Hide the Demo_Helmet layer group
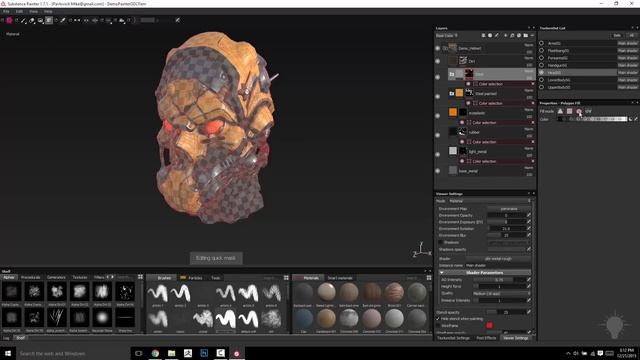The image size is (640, 360). (438, 48)
